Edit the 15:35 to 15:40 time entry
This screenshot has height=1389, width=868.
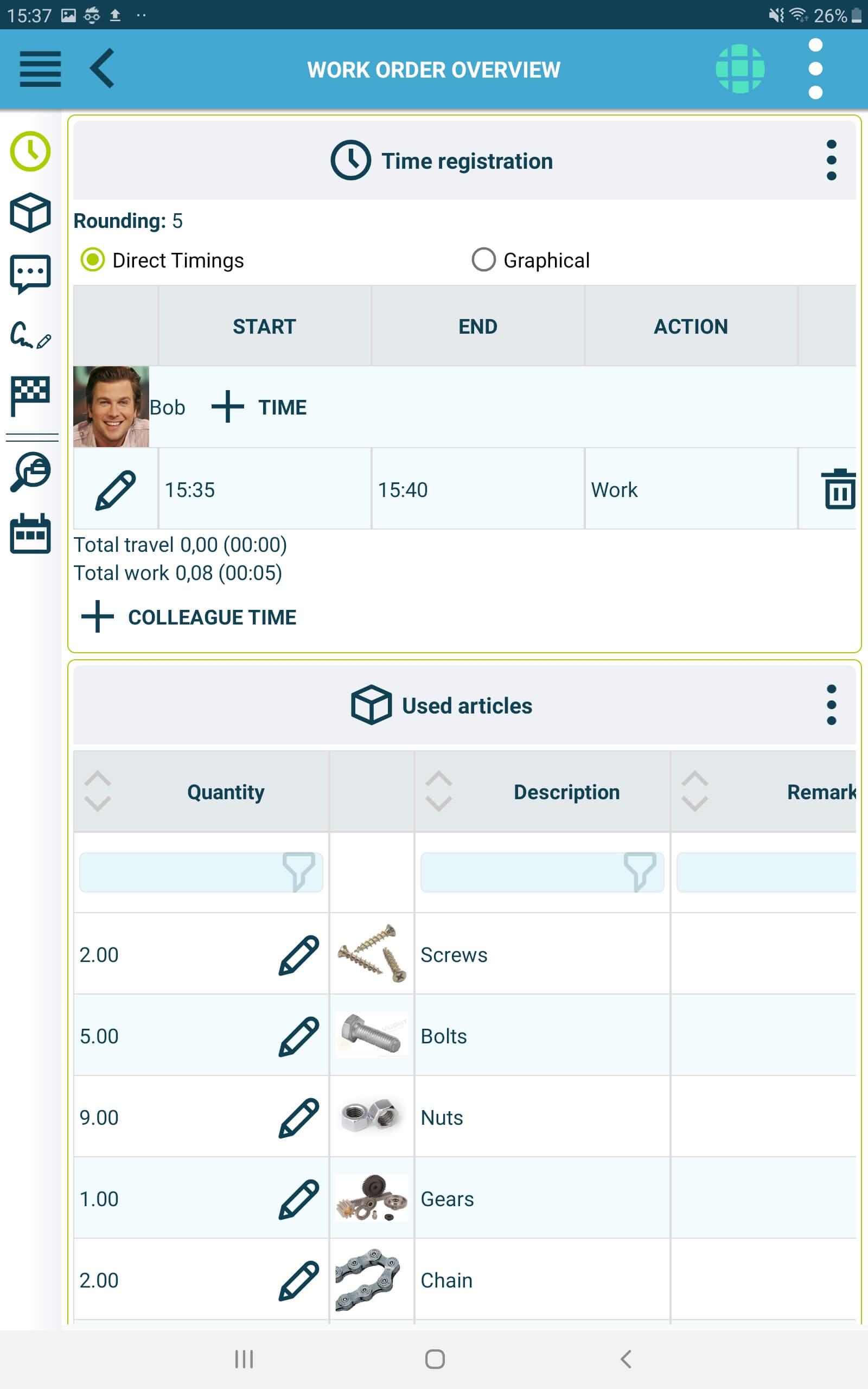tap(116, 489)
